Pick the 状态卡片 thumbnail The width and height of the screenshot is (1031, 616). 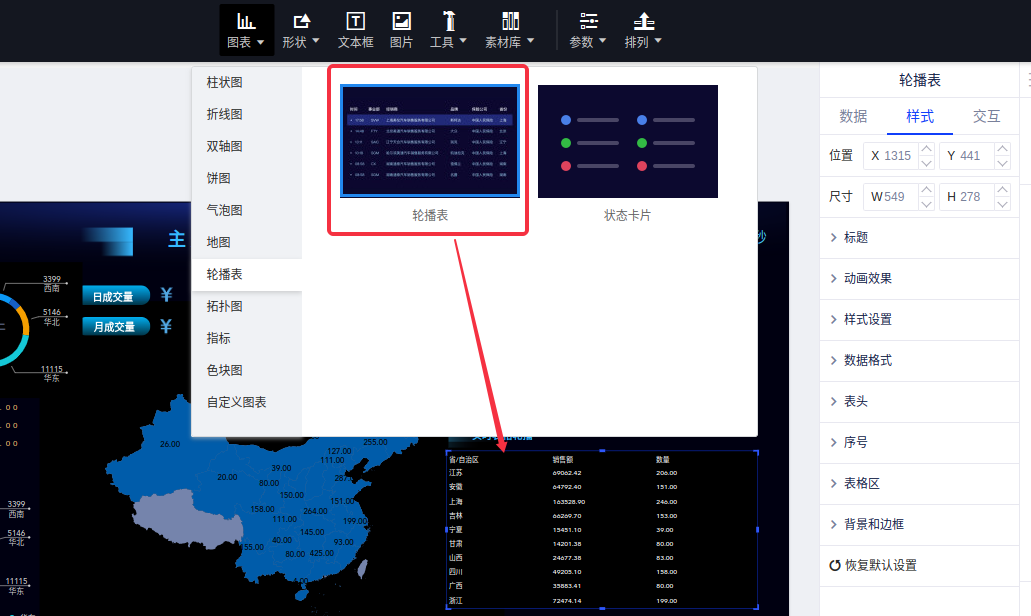click(x=627, y=143)
